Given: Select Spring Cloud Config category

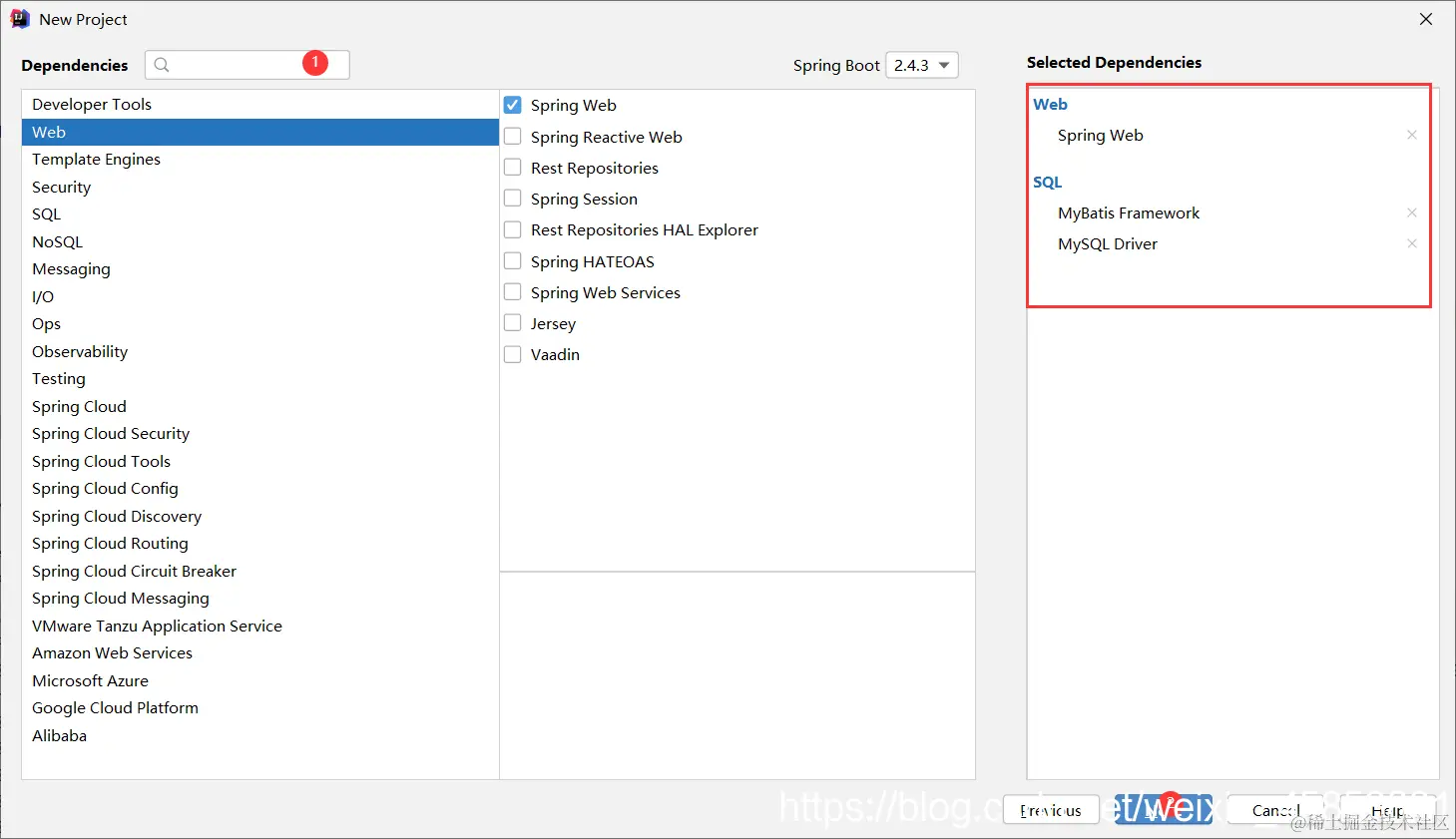Looking at the screenshot, I should coord(260,489).
